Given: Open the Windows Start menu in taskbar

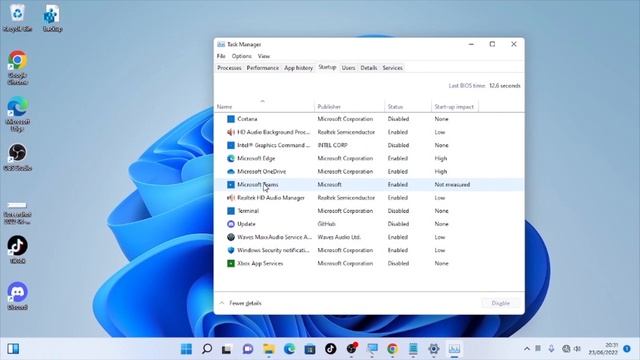Looking at the screenshot, I should 186,349.
